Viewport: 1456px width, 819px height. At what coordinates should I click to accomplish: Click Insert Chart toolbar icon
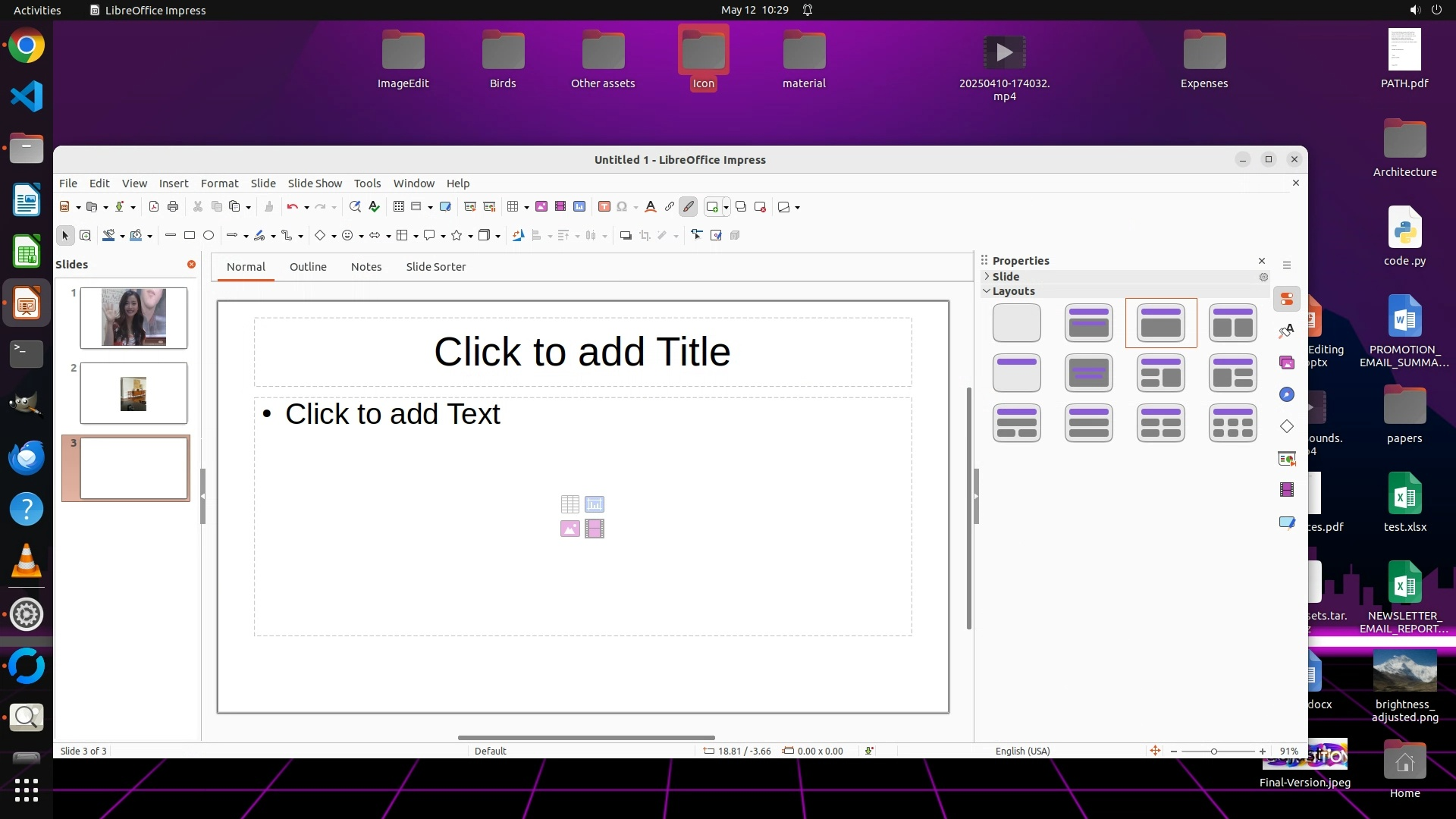(579, 206)
